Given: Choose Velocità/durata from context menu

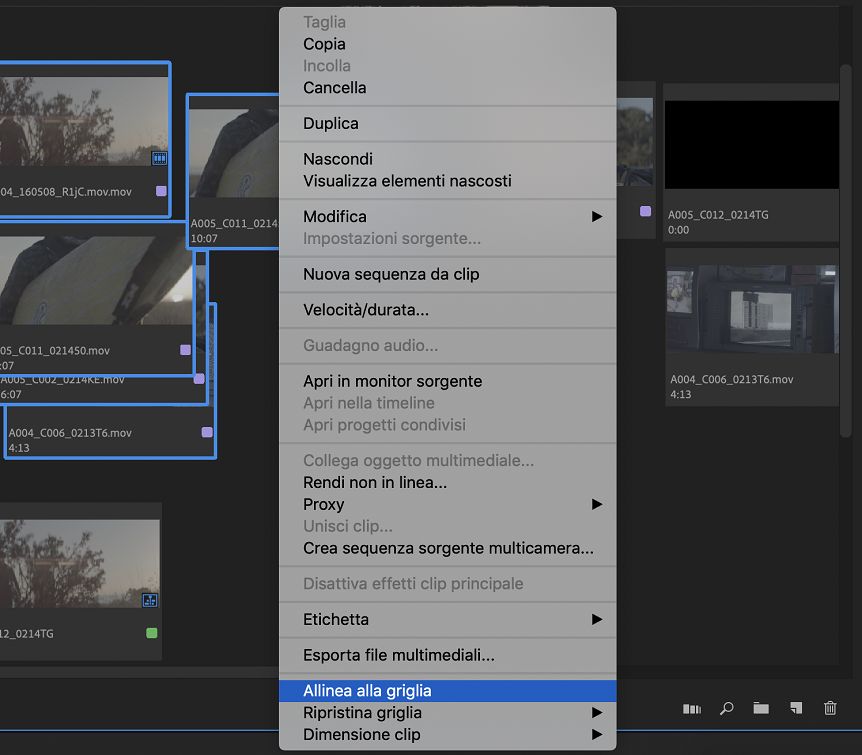Looking at the screenshot, I should click(x=366, y=310).
